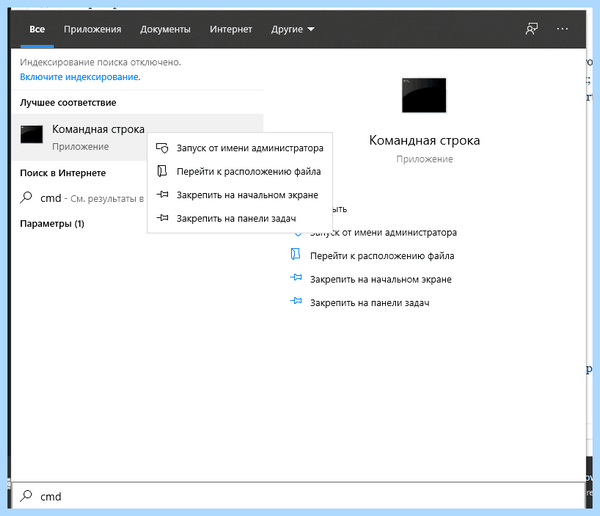Click the Параметры (1) heading
Image resolution: width=600 pixels, height=516 pixels.
(52, 224)
